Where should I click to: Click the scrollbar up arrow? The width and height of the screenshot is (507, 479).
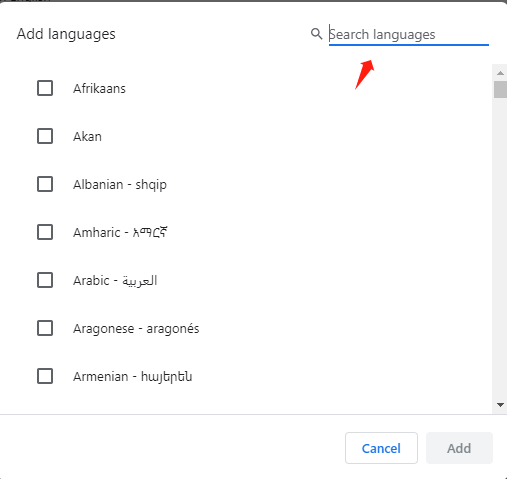click(500, 73)
